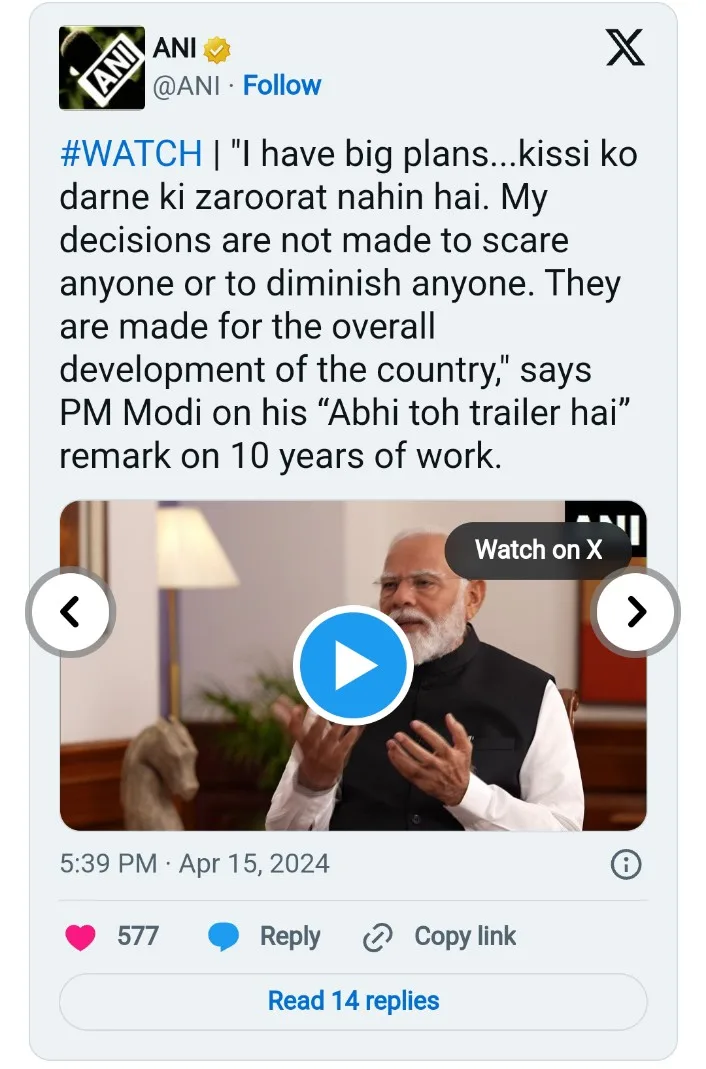Click the @ANI handle
This screenshot has width=706, height=1069.
(x=185, y=86)
